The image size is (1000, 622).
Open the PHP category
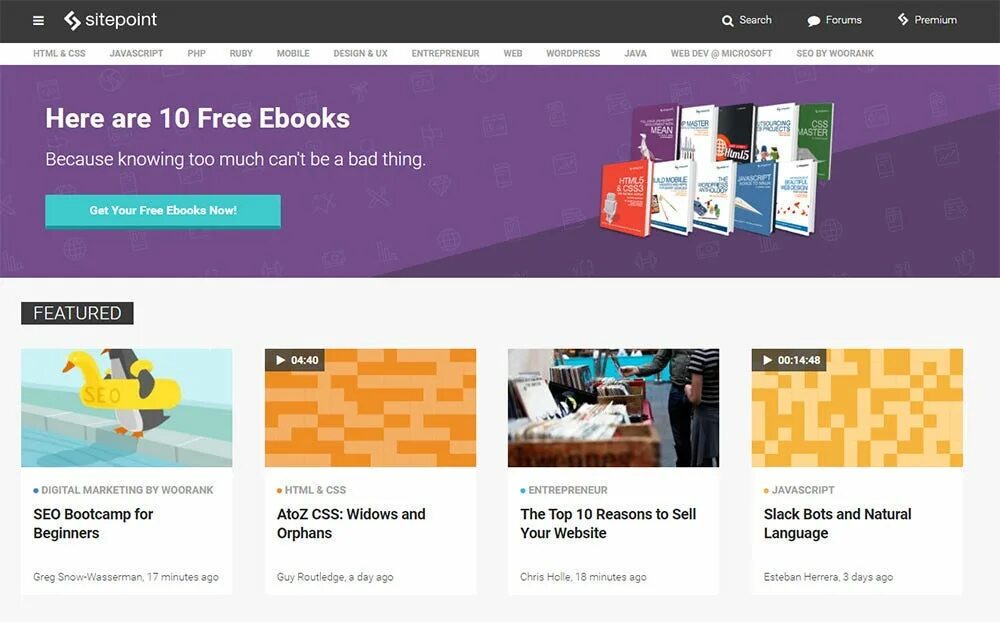[196, 54]
